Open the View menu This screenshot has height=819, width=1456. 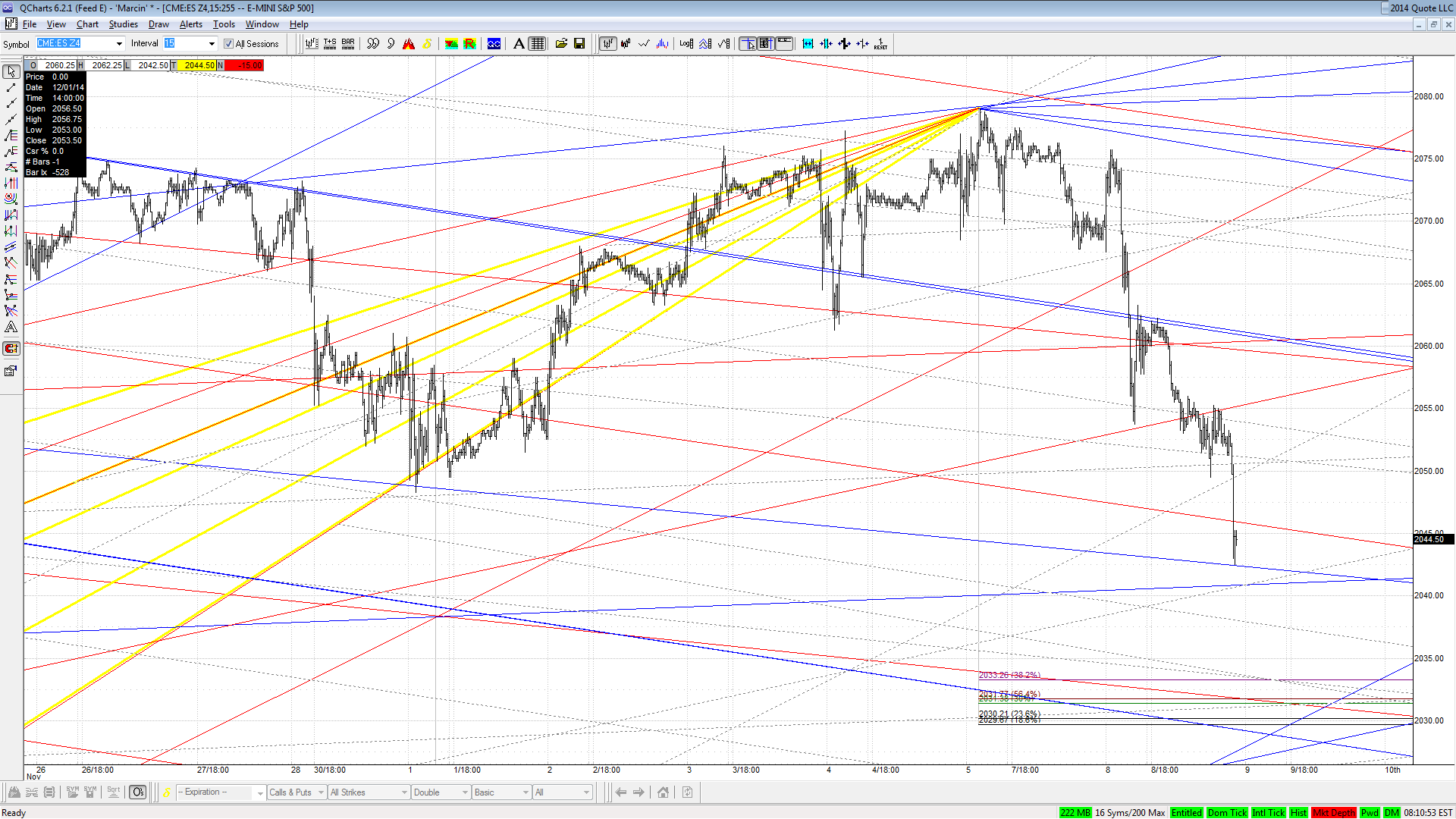(x=56, y=24)
